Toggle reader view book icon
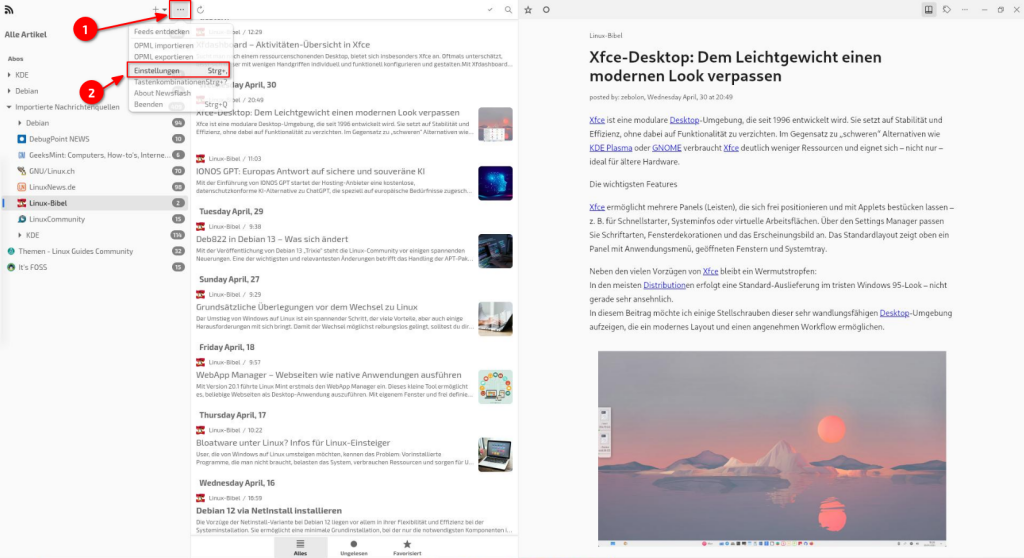1024x558 pixels. [x=928, y=10]
